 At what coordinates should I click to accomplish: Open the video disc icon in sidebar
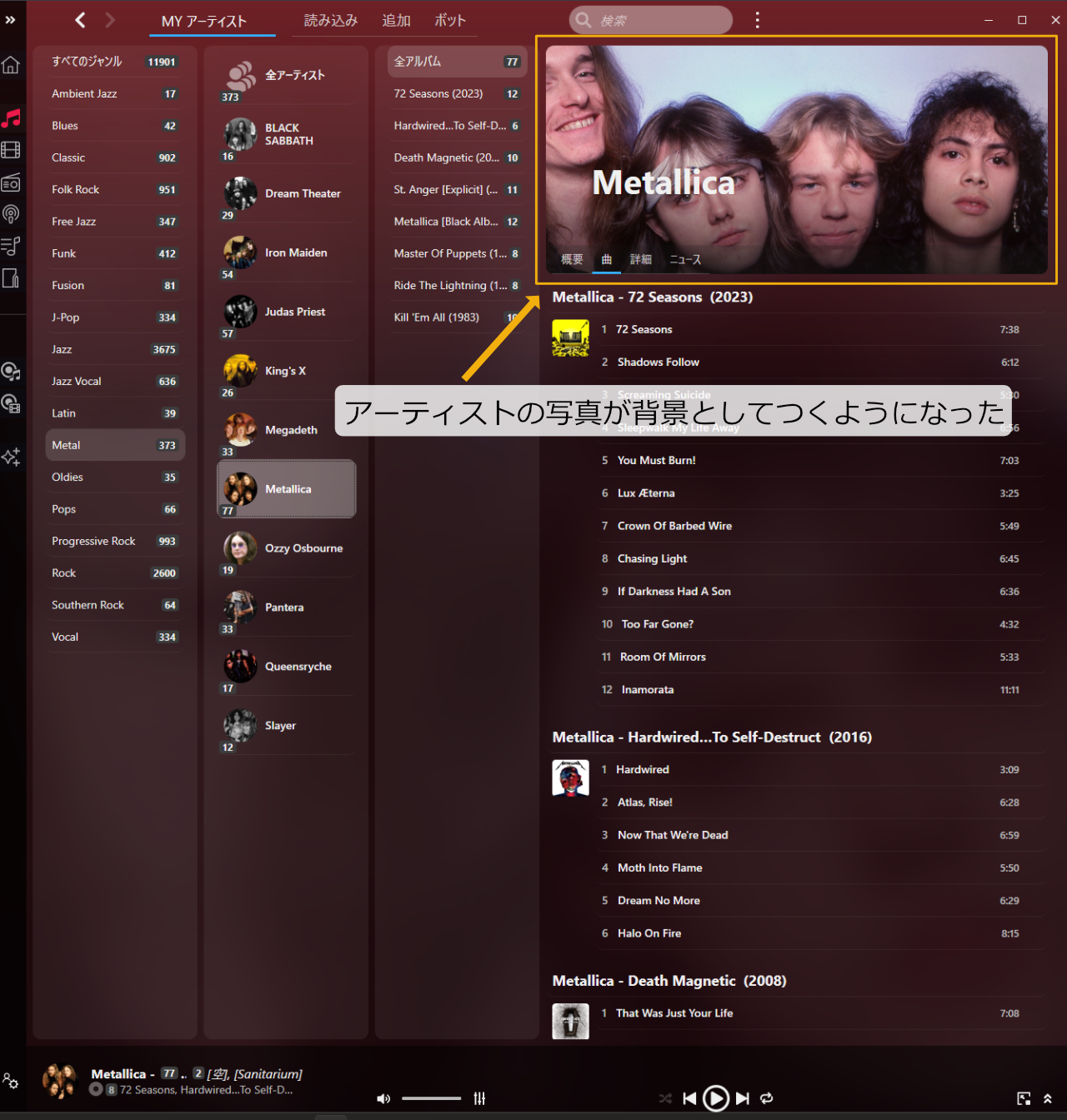[x=11, y=403]
